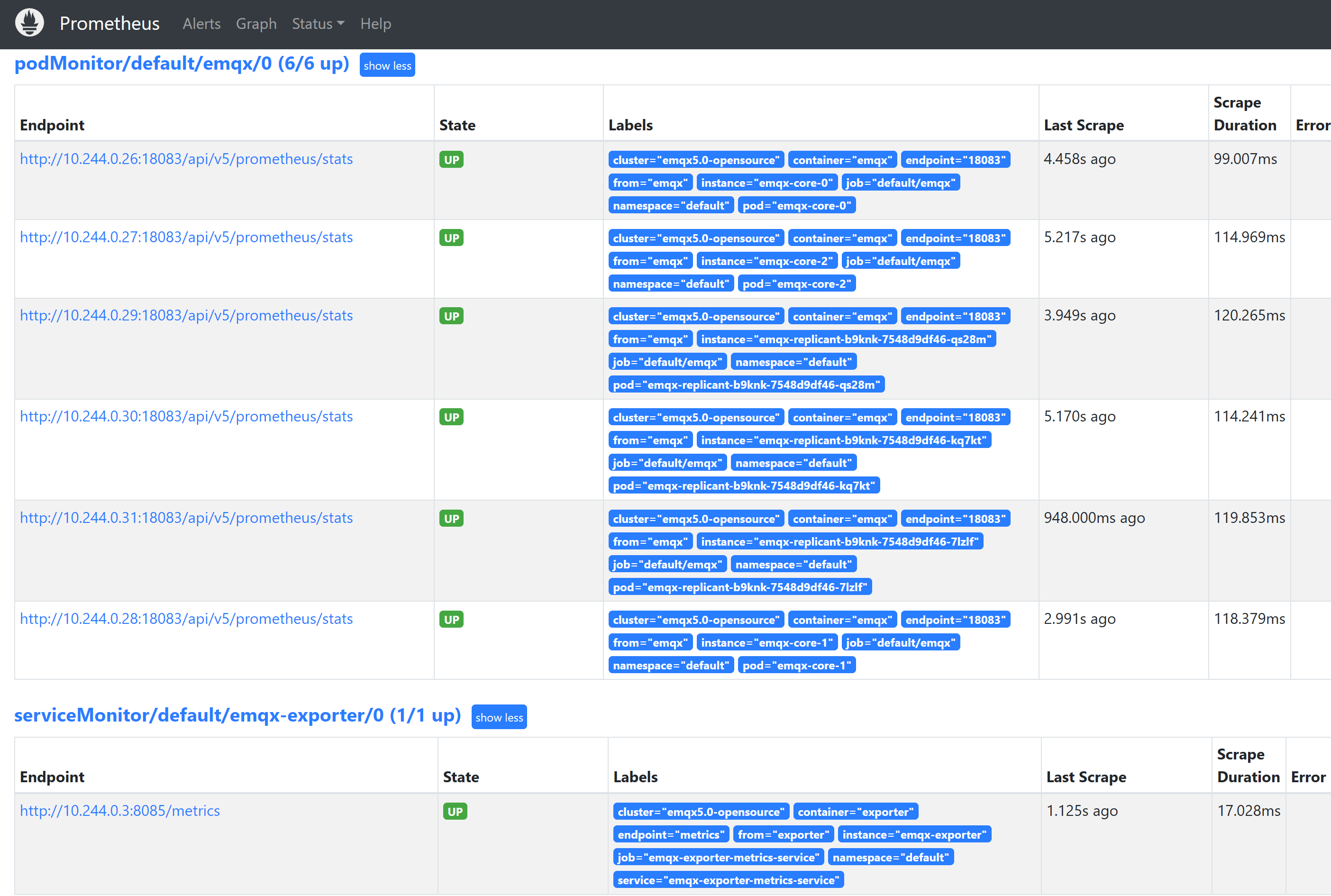
Task: Click instance="emqx-core-1" label badge
Action: click(x=766, y=643)
